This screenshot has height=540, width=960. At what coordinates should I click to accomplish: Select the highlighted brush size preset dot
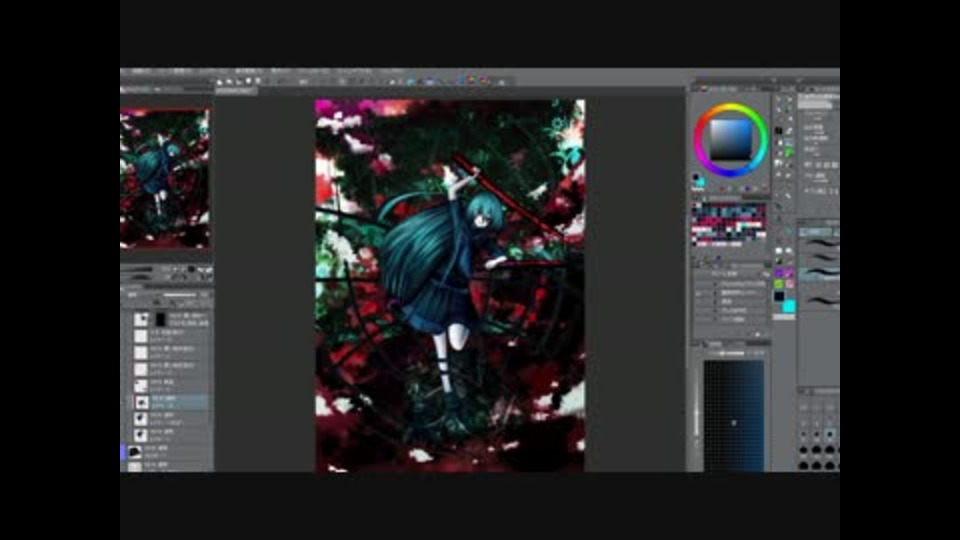[x=830, y=434]
